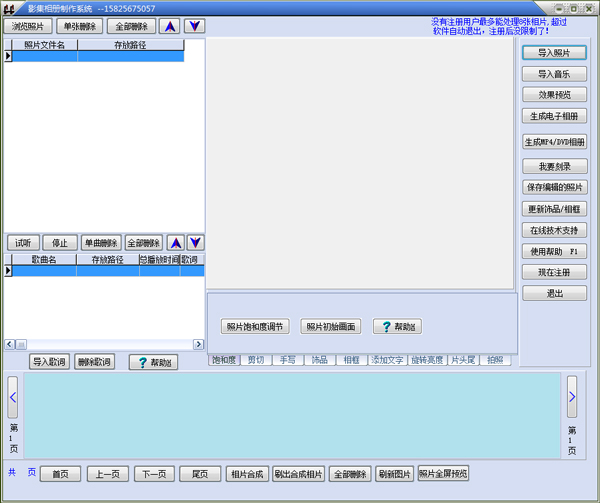This screenshot has width=600, height=503.
Task: Click 导入音乐 button
Action: 554,74
